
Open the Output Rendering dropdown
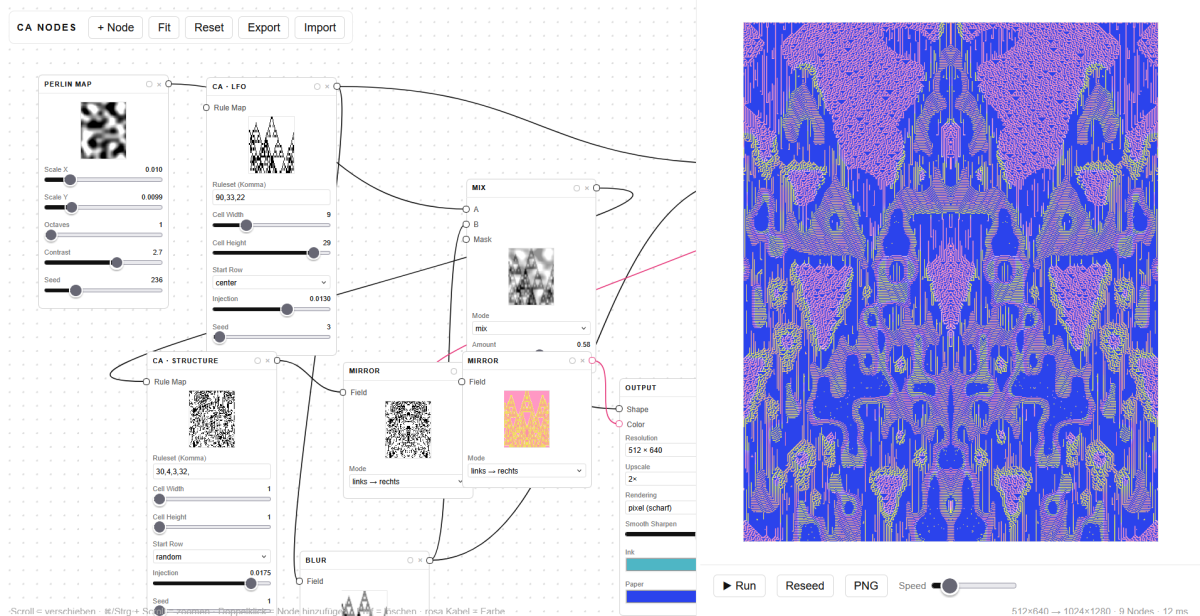[x=660, y=508]
